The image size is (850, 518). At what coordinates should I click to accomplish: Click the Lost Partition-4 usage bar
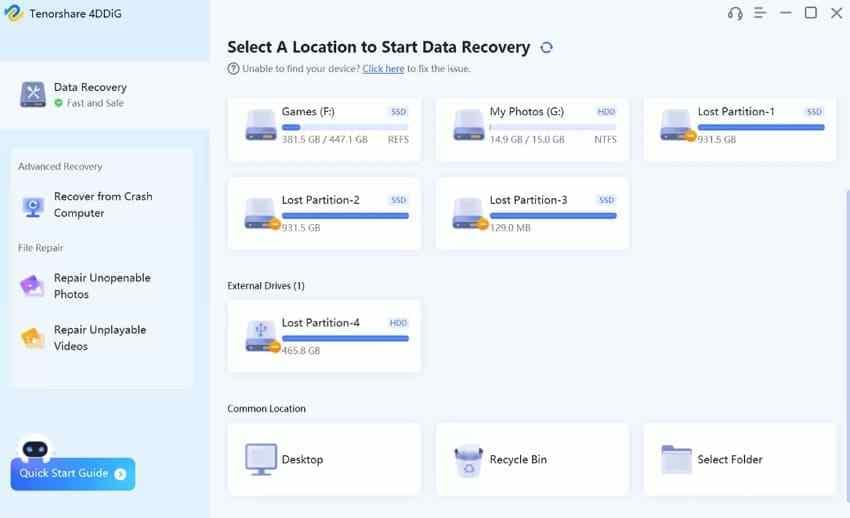pyautogui.click(x=345, y=339)
